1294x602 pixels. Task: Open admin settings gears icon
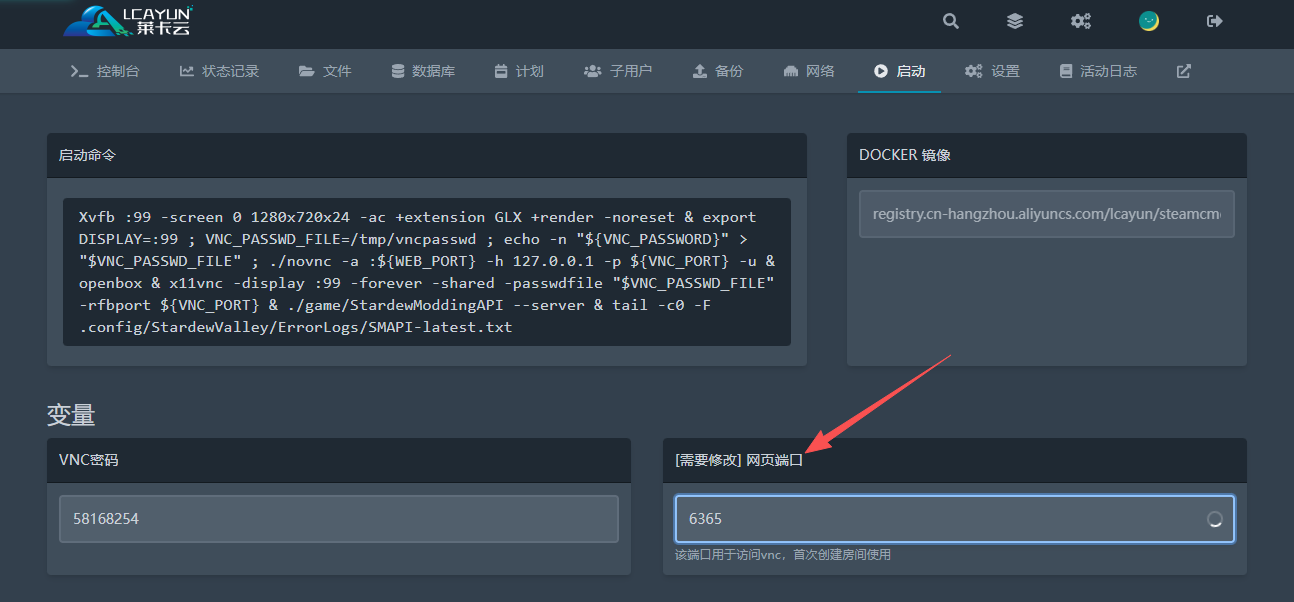(1081, 21)
